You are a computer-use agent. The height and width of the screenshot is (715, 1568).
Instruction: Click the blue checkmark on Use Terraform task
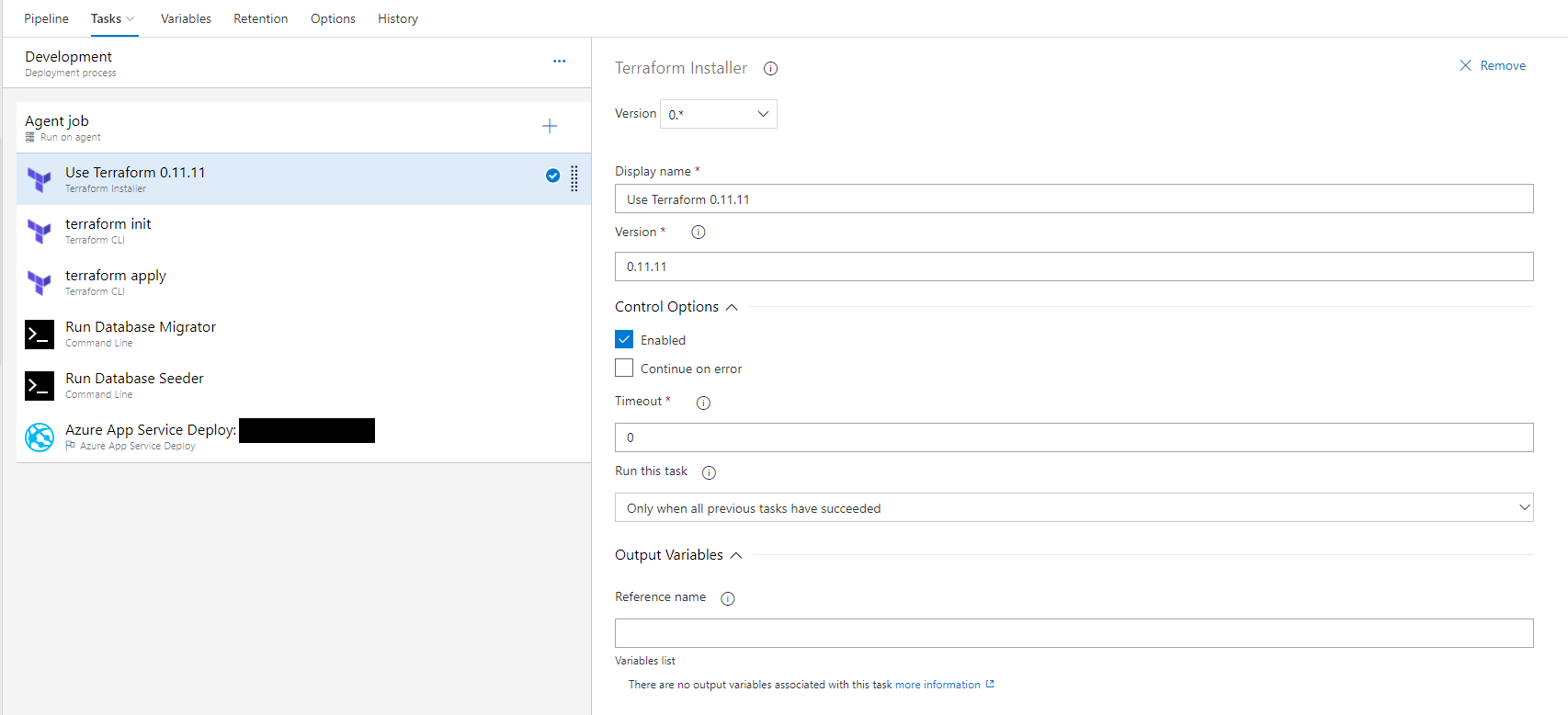(553, 176)
